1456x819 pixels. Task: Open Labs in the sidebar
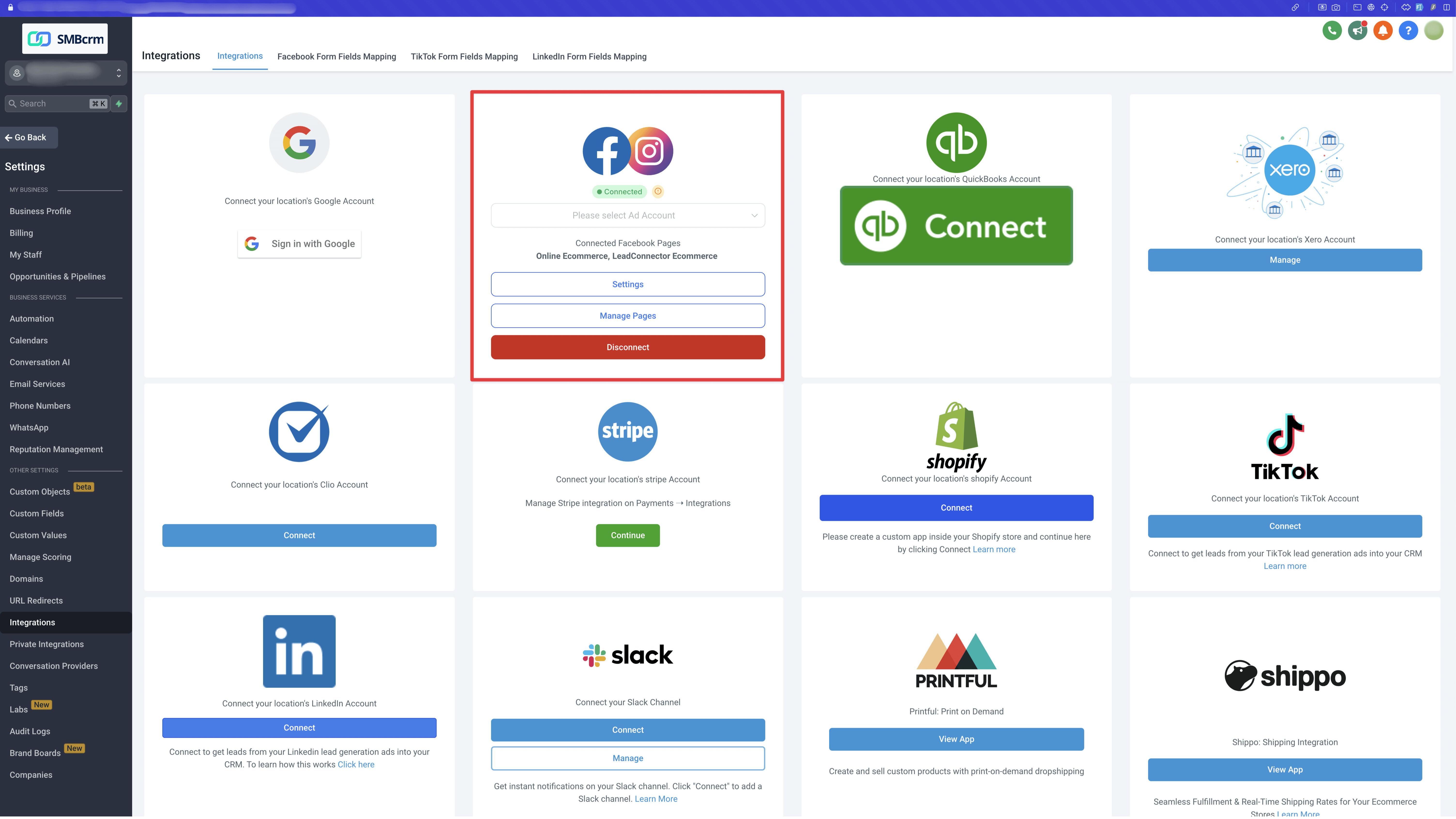[19, 709]
